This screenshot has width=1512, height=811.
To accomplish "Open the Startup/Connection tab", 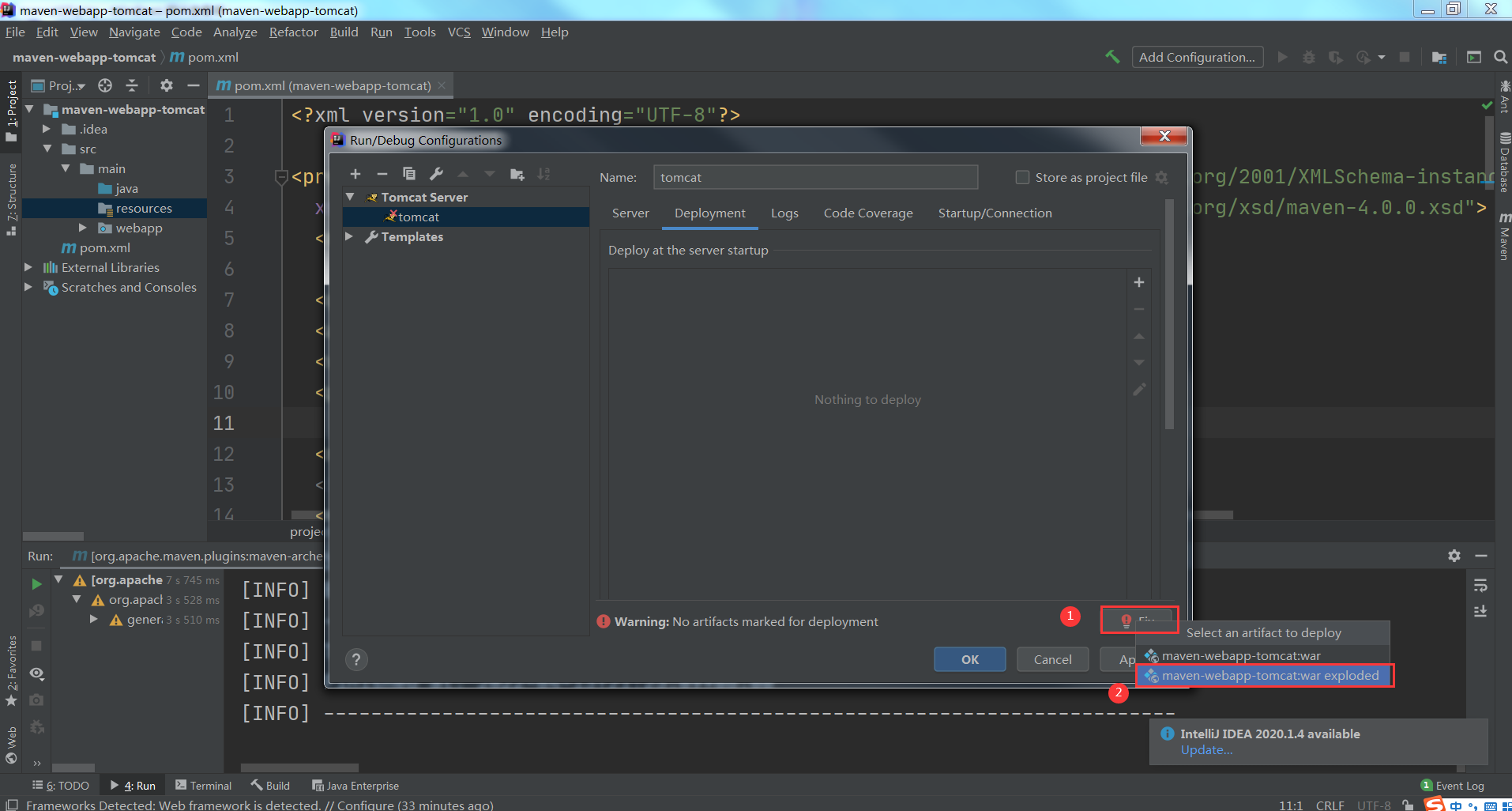I will pos(995,213).
